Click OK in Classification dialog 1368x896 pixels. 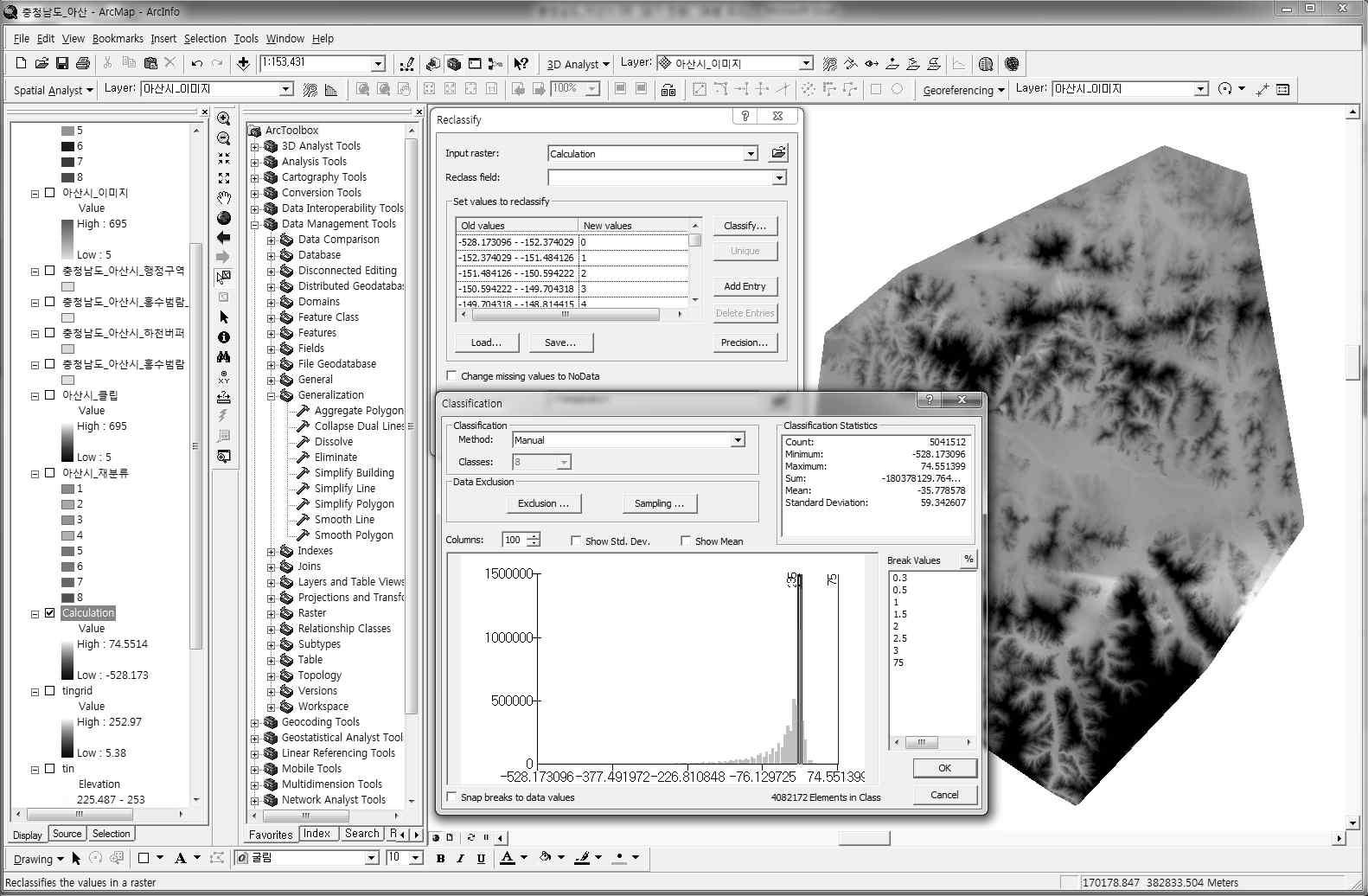944,768
